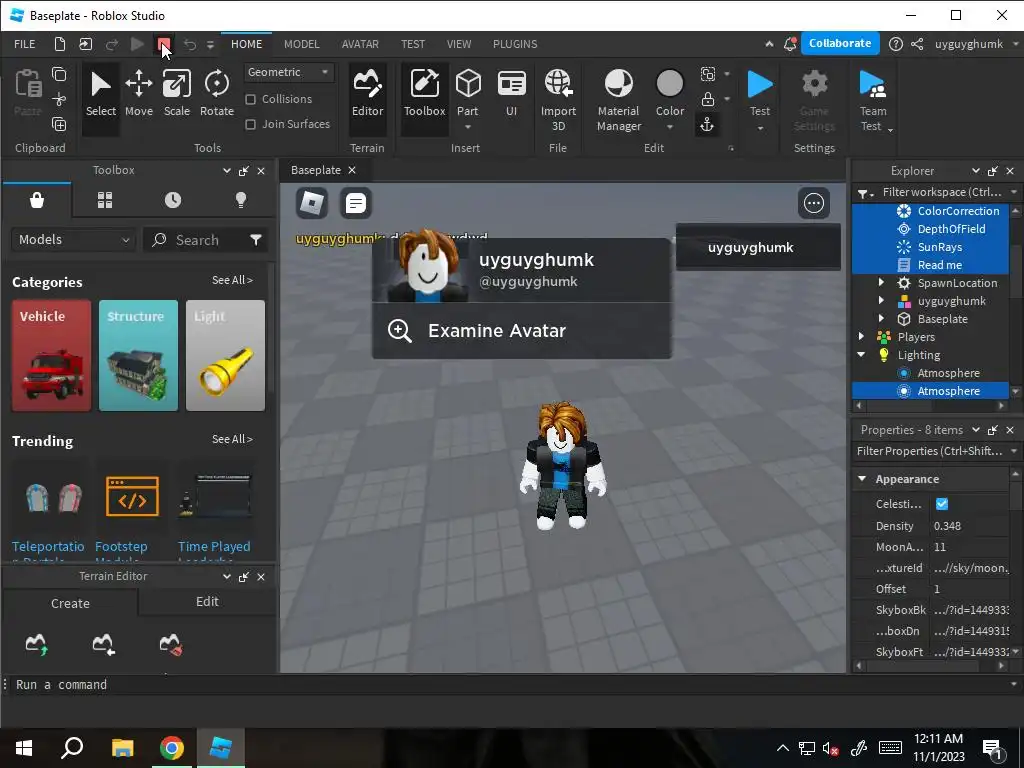Activate the Rotate tool
The width and height of the screenshot is (1024, 768).
(217, 95)
